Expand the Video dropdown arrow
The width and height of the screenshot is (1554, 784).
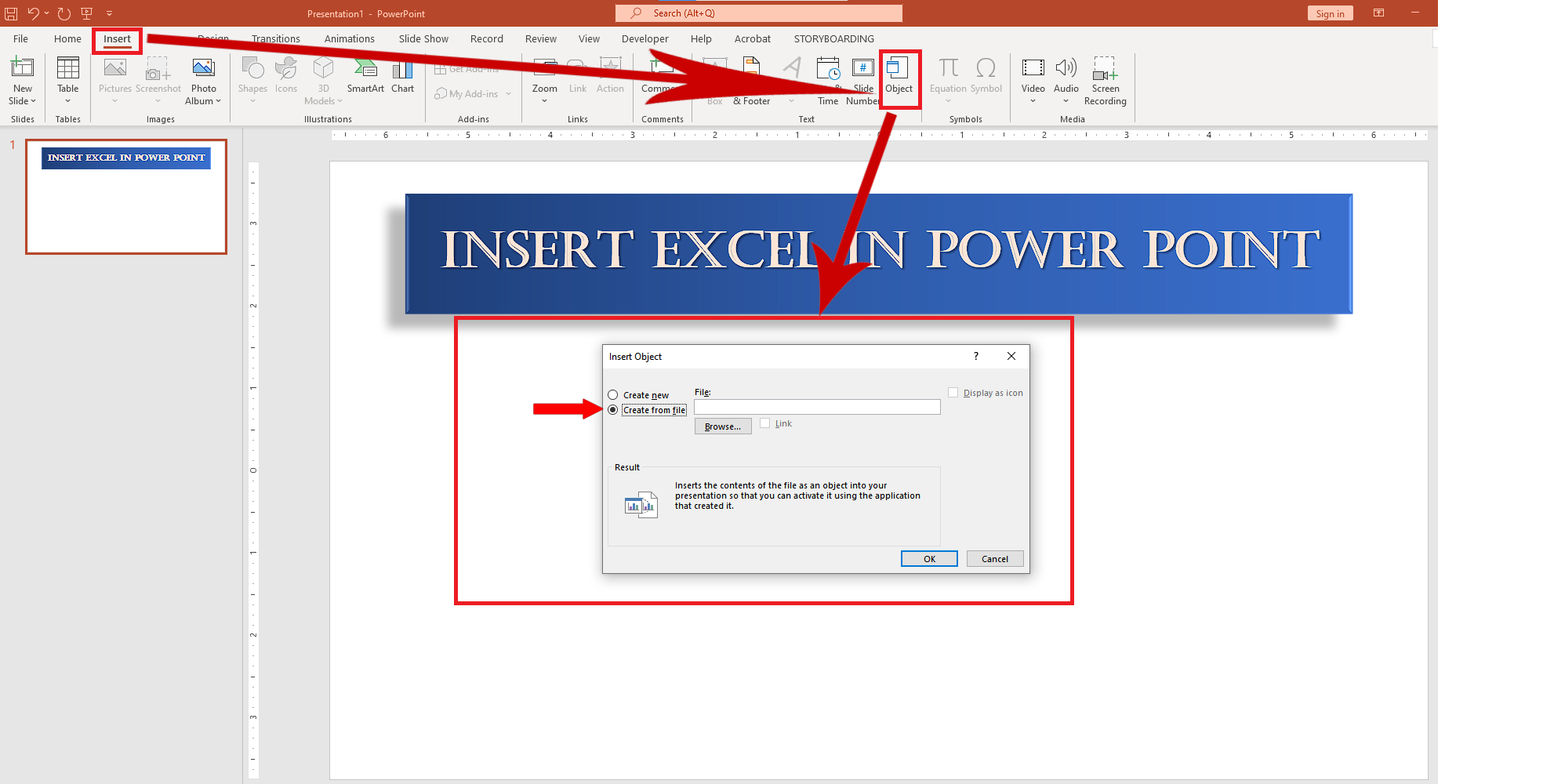1033,101
